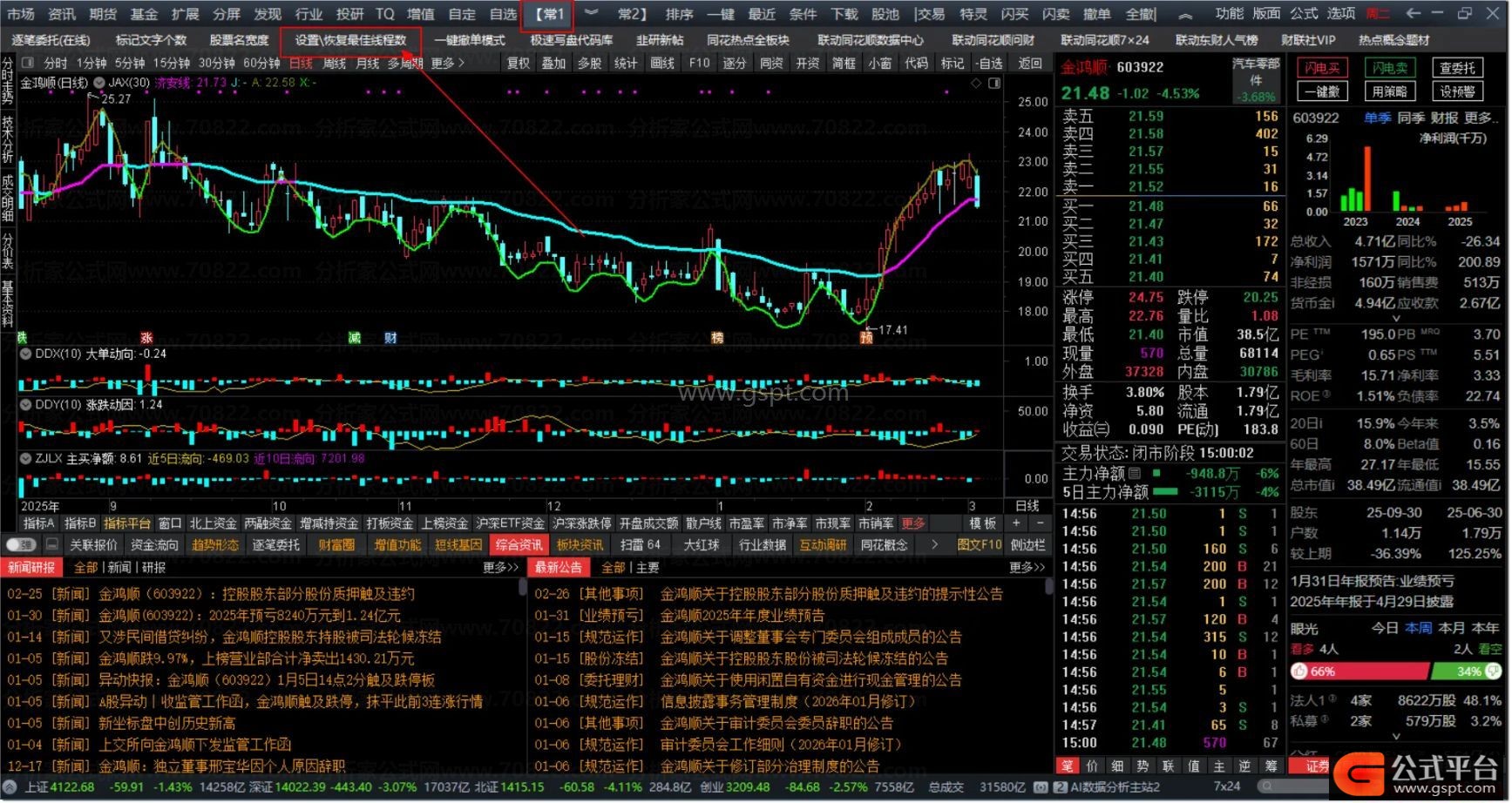Open the JAX(30) indicator dropdown arrow
This screenshot has height=803, width=1512.
pos(99,83)
